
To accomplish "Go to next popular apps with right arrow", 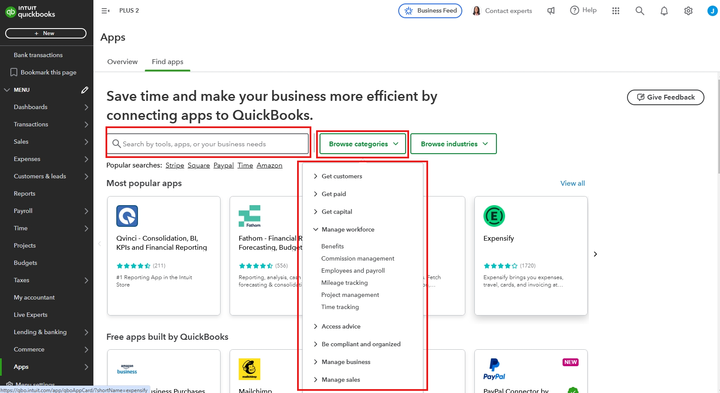I will 595,254.
